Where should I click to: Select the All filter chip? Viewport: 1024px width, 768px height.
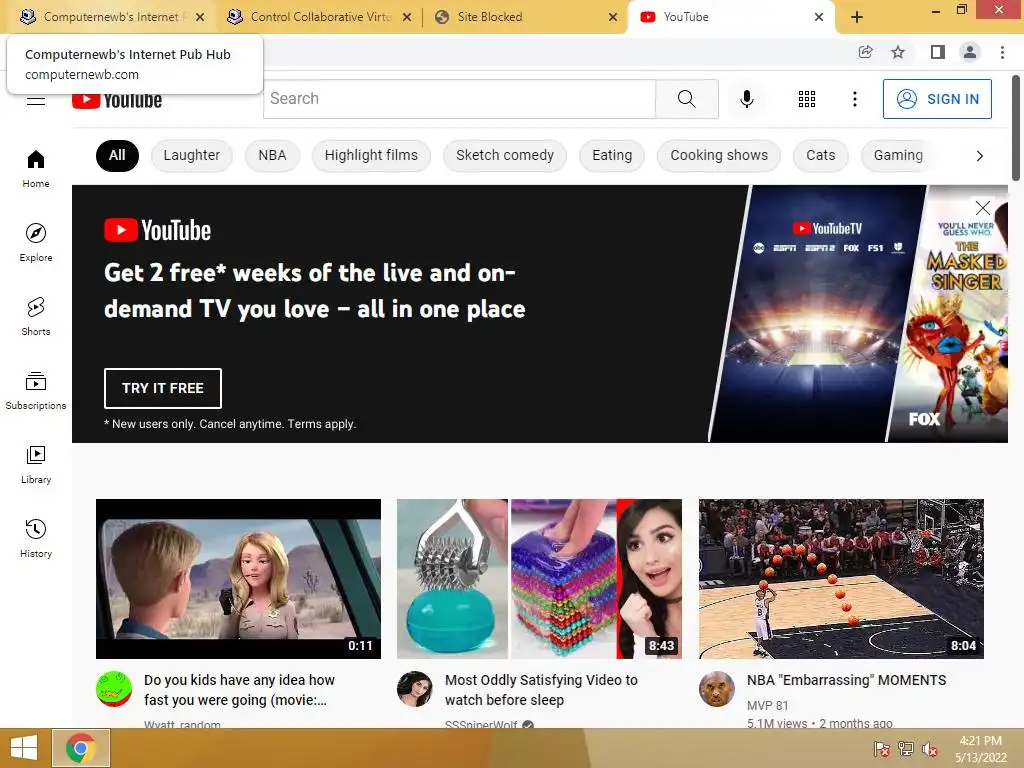[x=118, y=155]
